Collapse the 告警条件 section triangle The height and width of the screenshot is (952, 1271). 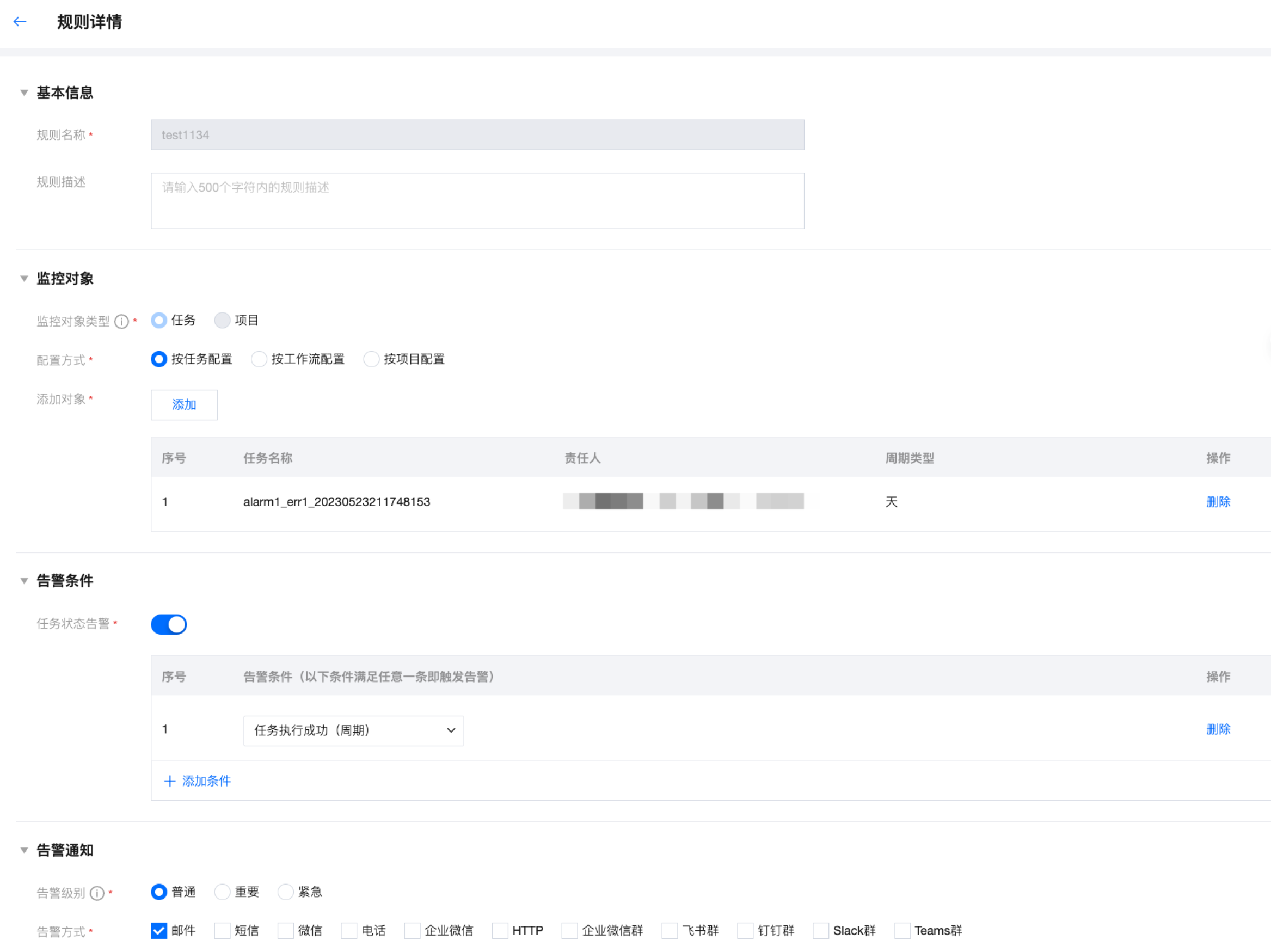tap(24, 581)
